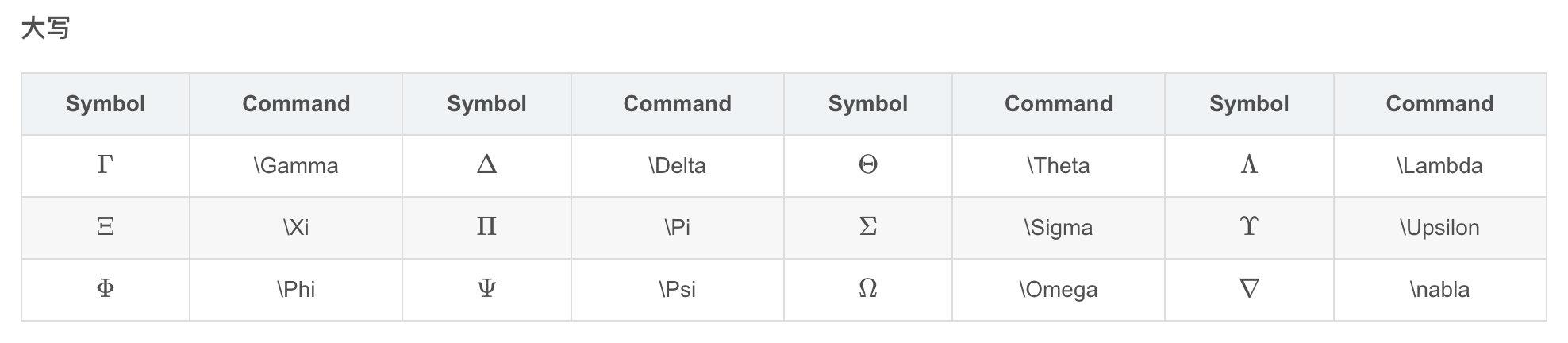1568x343 pixels.
Task: Click the Delta symbol Δ
Action: [486, 165]
